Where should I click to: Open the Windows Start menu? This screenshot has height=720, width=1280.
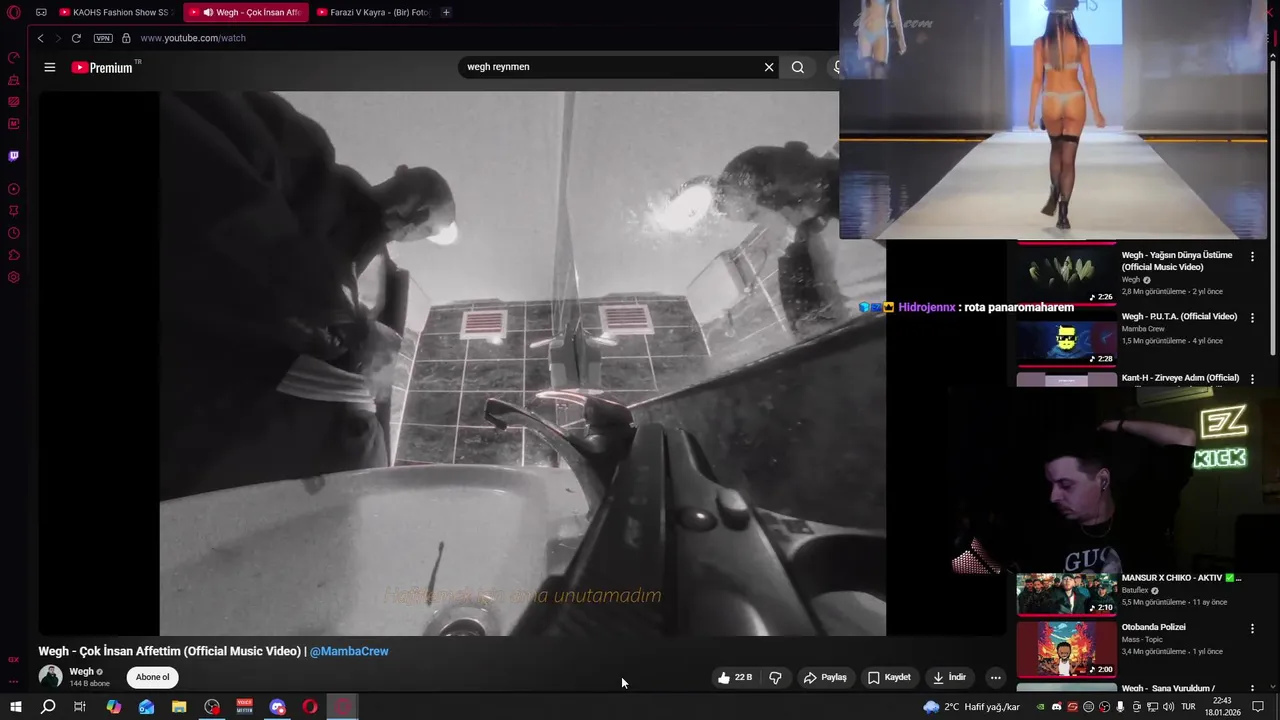16,707
